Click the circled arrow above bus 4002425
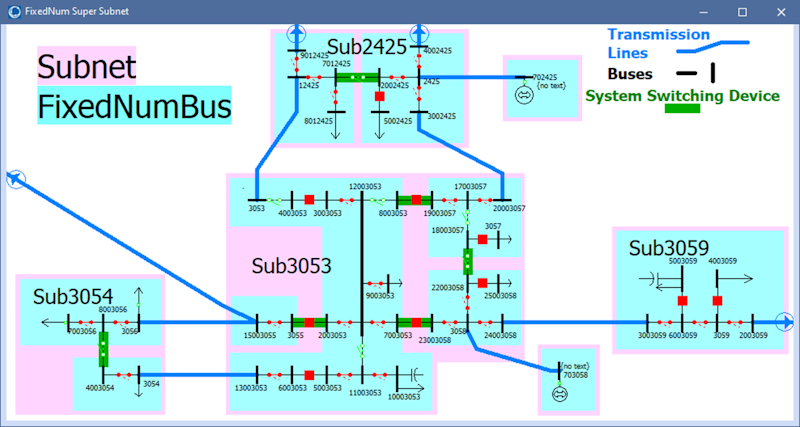 418,33
